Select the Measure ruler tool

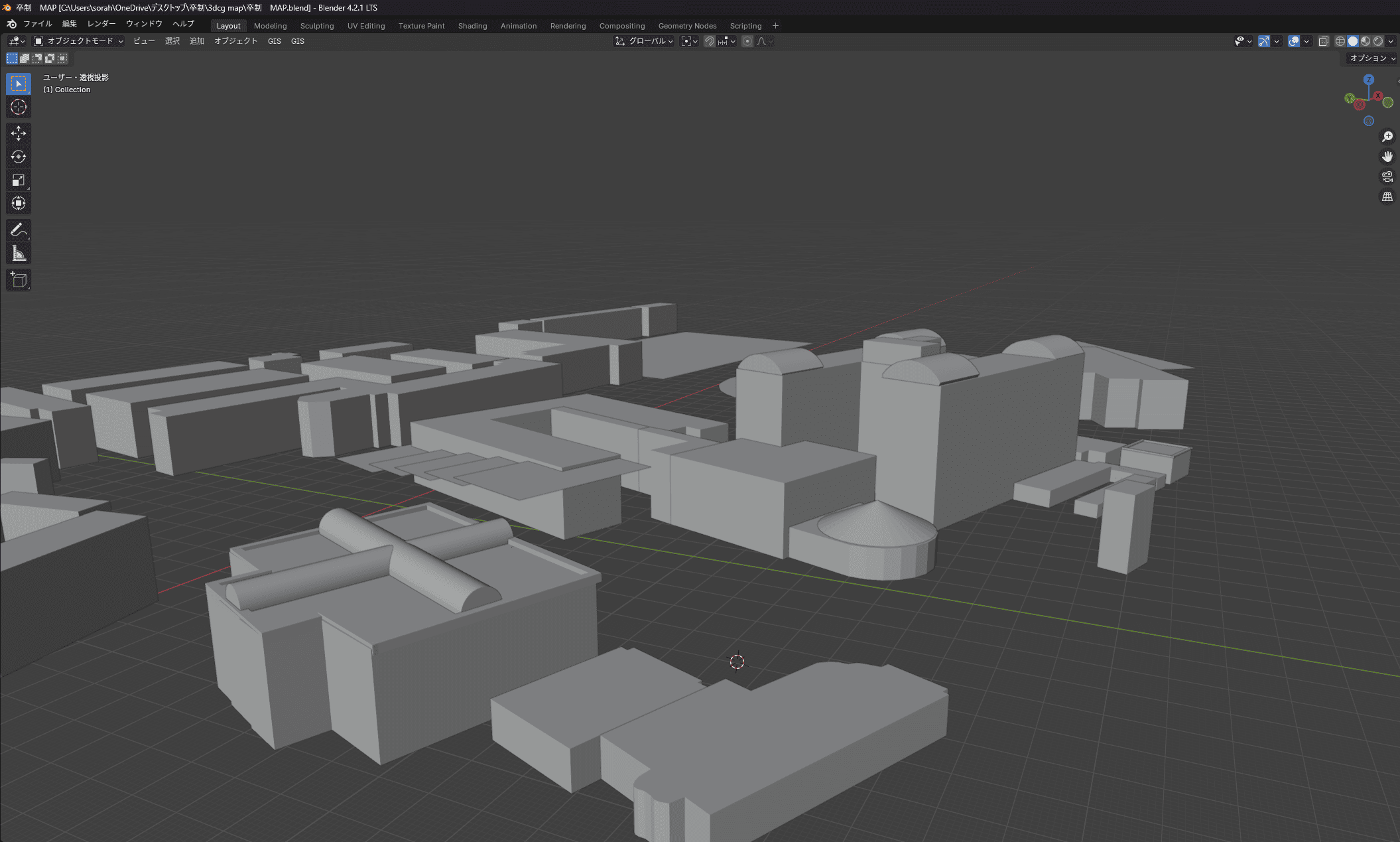18,253
